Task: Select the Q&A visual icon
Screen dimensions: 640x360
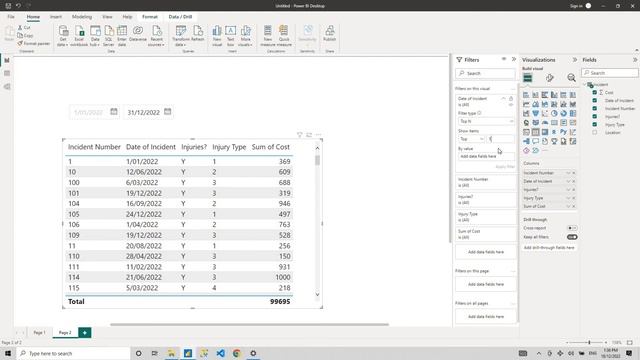Action: 535,141
